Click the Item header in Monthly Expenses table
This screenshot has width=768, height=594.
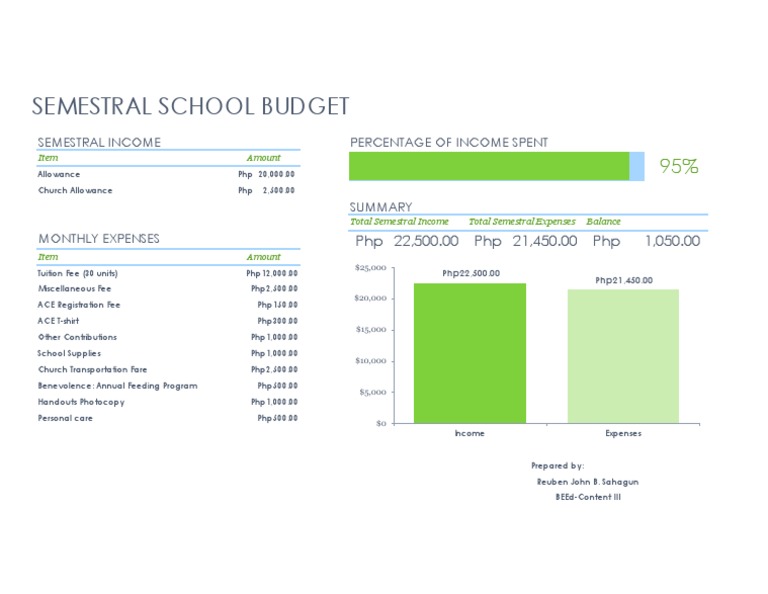(x=48, y=257)
